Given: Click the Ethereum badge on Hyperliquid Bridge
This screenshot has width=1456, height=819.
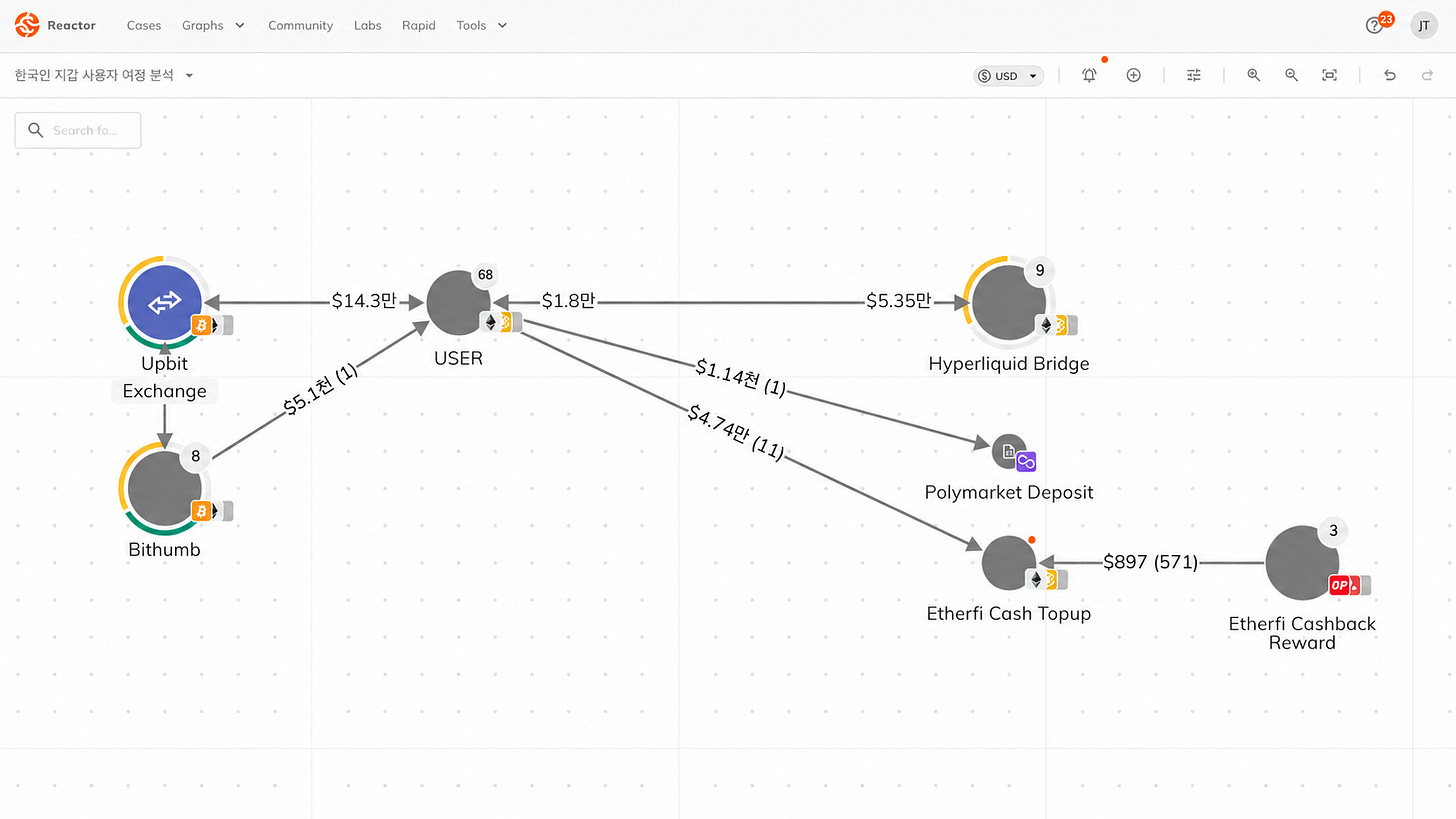Looking at the screenshot, I should 1046,325.
